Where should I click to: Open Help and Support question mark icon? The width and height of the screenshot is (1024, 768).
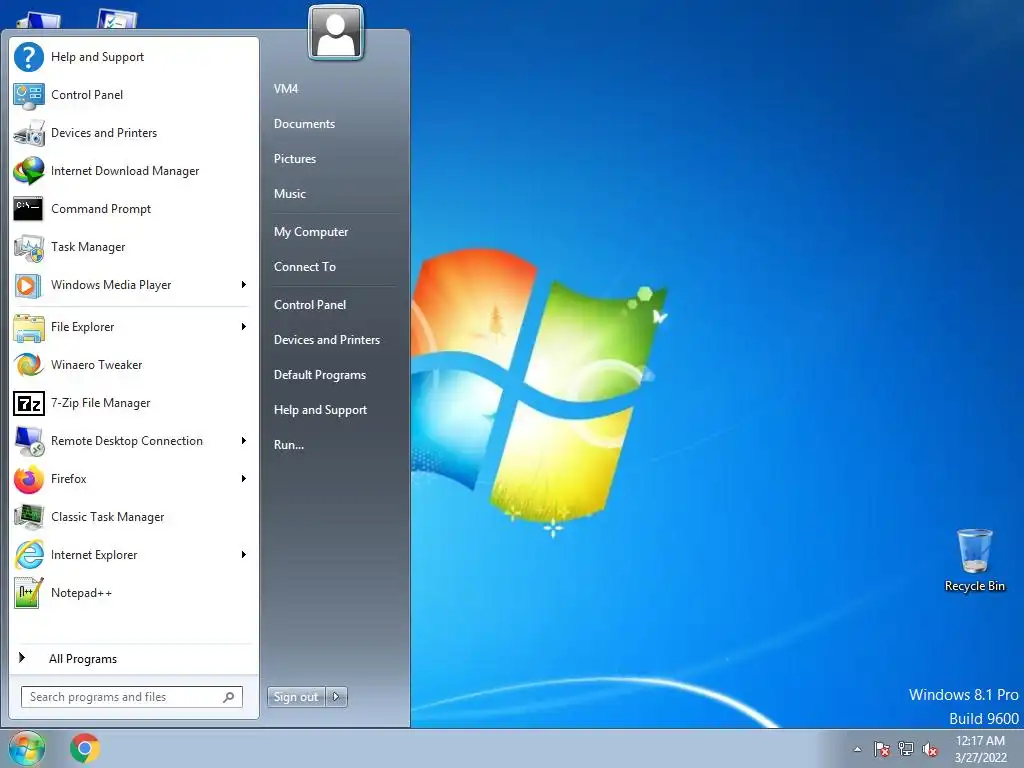tap(29, 57)
